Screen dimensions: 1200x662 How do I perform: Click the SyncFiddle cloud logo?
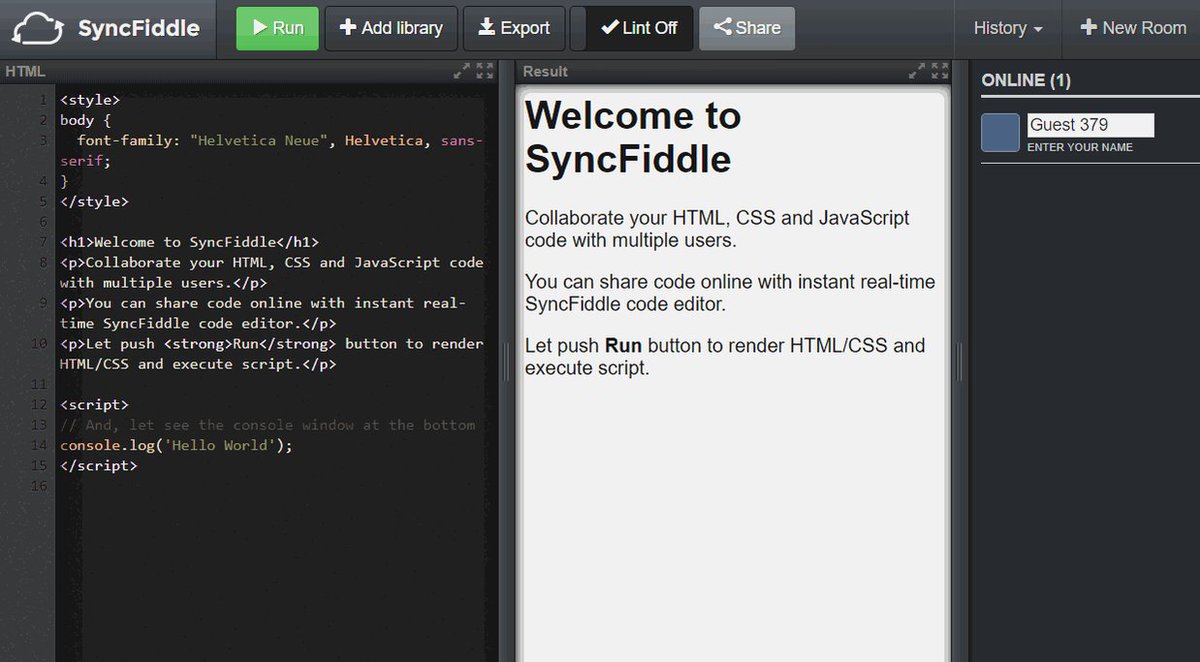click(x=39, y=28)
